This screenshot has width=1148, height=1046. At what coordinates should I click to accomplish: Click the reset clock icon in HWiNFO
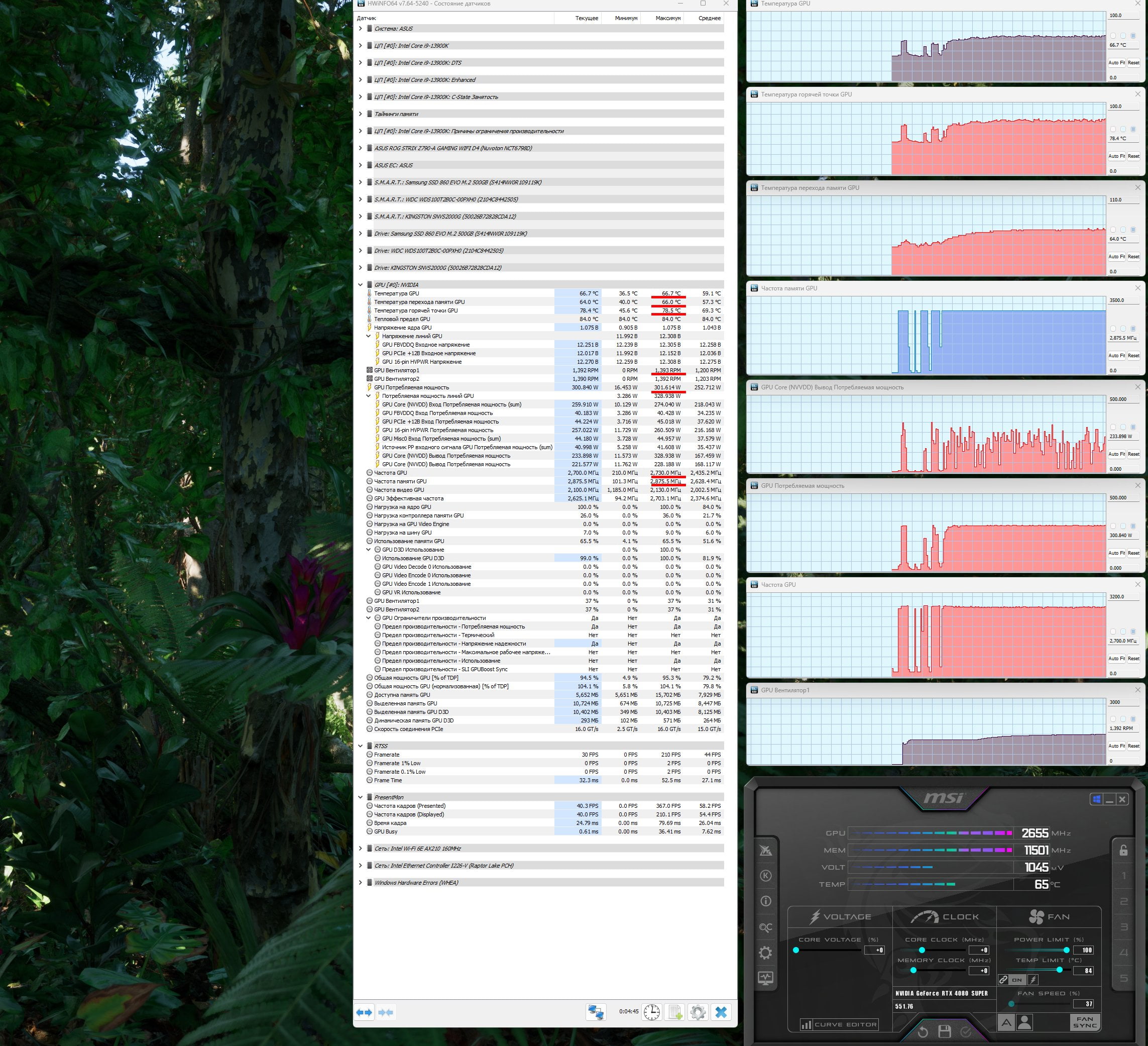651,1012
